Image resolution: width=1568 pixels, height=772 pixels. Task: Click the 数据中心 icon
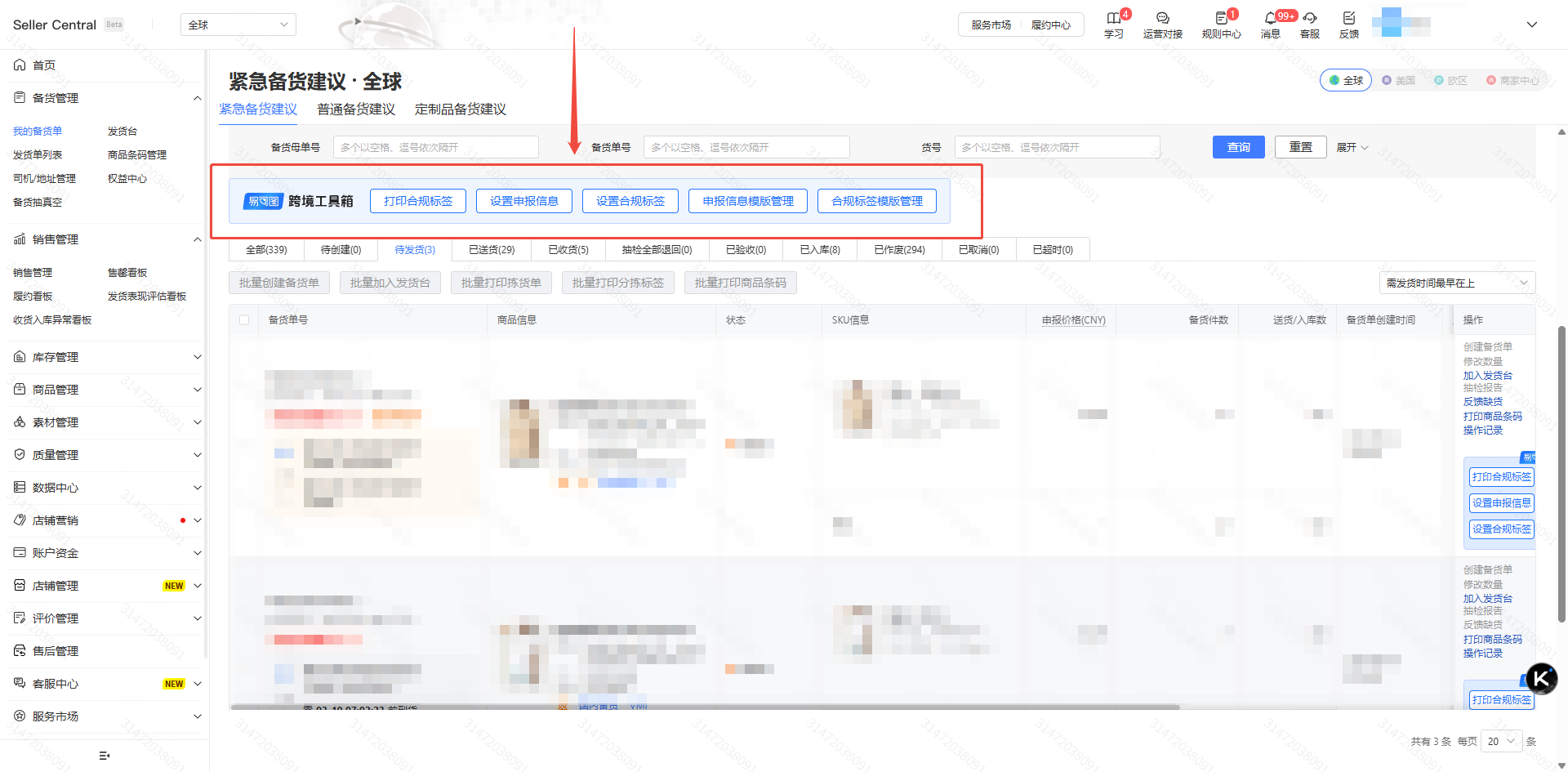(x=20, y=487)
